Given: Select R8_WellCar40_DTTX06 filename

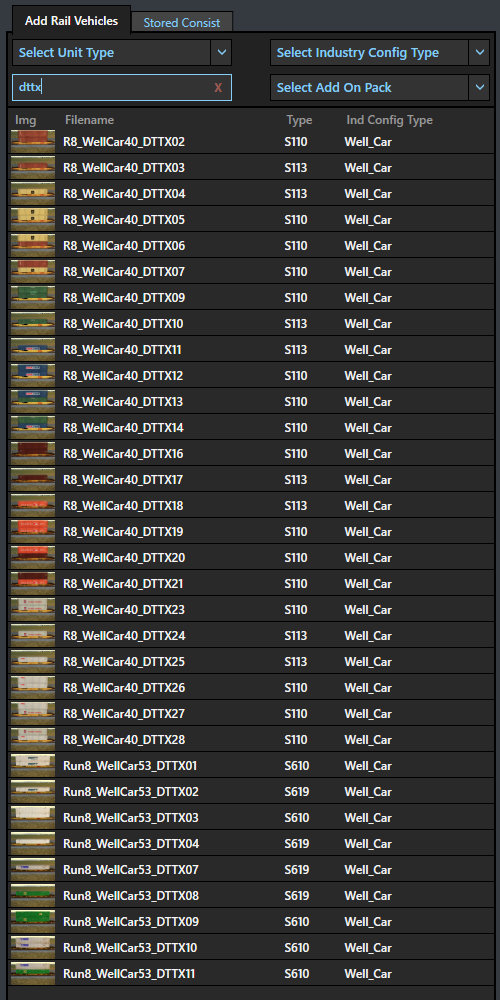Looking at the screenshot, I should [124, 246].
